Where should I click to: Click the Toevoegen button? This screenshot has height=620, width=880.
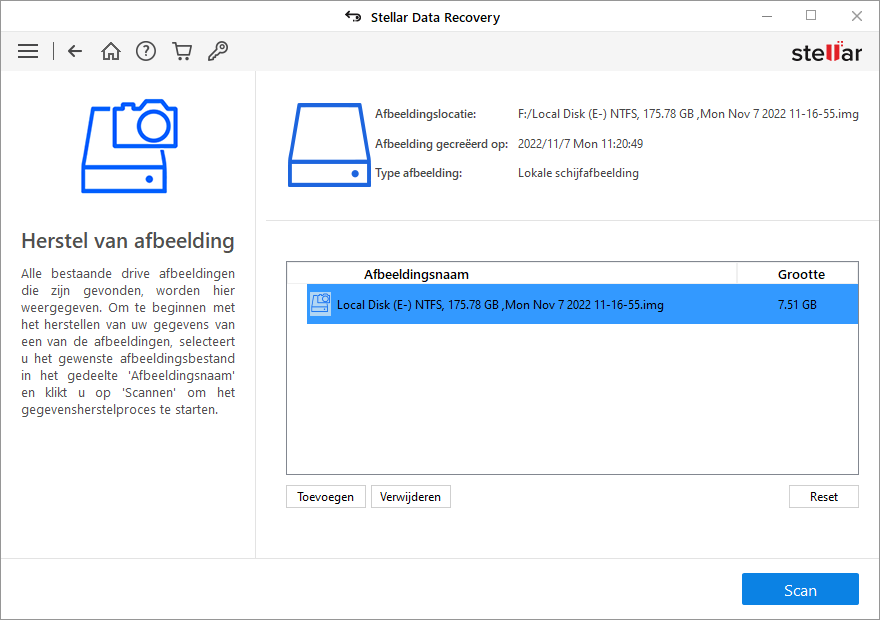point(325,497)
